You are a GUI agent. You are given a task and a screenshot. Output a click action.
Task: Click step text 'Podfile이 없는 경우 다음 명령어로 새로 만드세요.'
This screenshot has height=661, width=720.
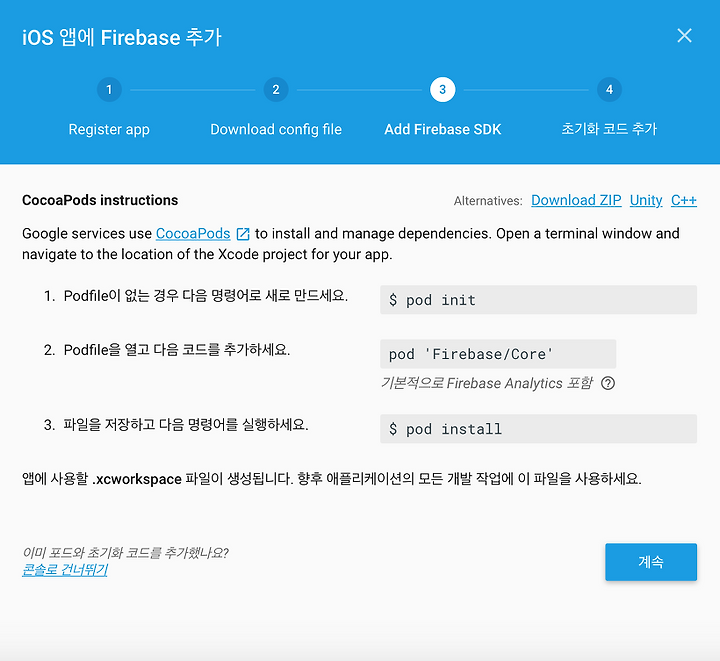(x=206, y=296)
